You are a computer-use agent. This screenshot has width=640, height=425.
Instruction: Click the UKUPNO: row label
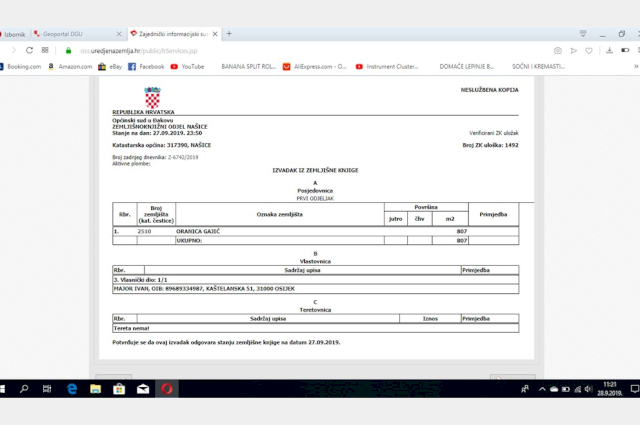189,240
